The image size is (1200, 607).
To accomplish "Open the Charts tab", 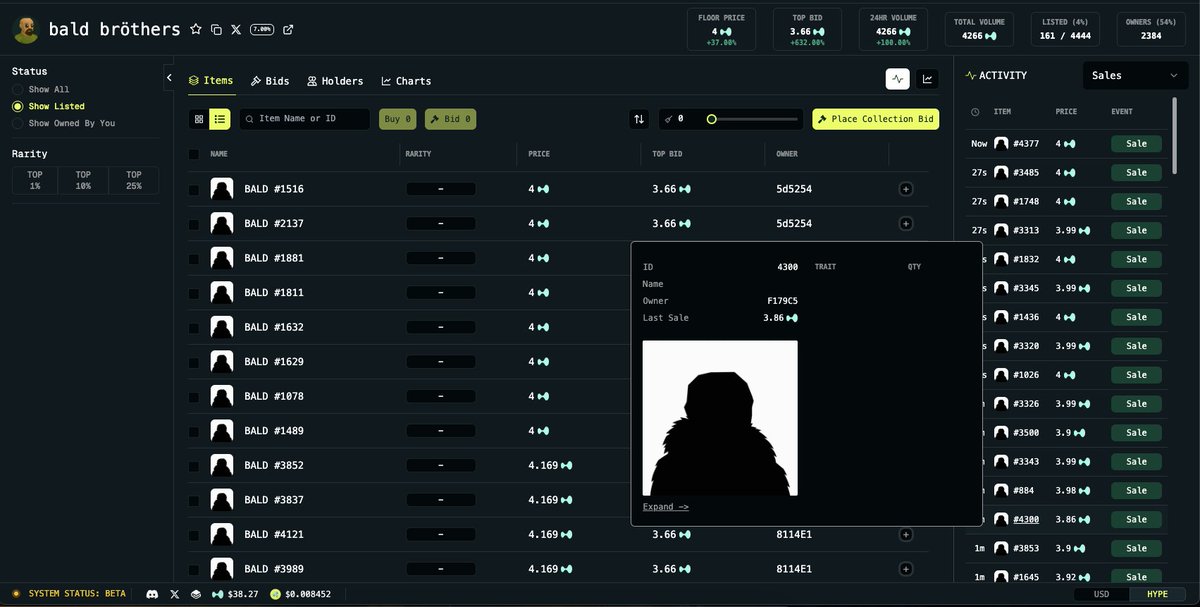I will click(x=406, y=81).
